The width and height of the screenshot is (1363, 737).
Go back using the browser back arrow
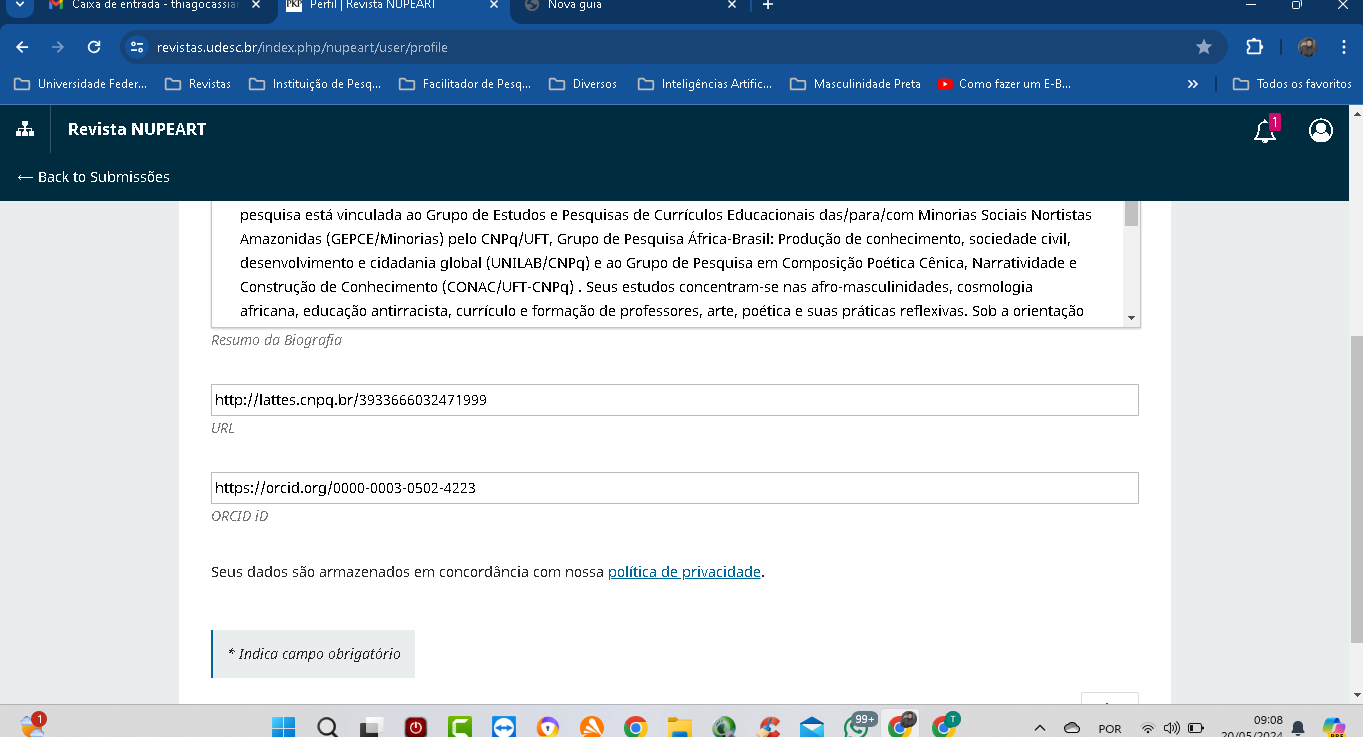23,47
